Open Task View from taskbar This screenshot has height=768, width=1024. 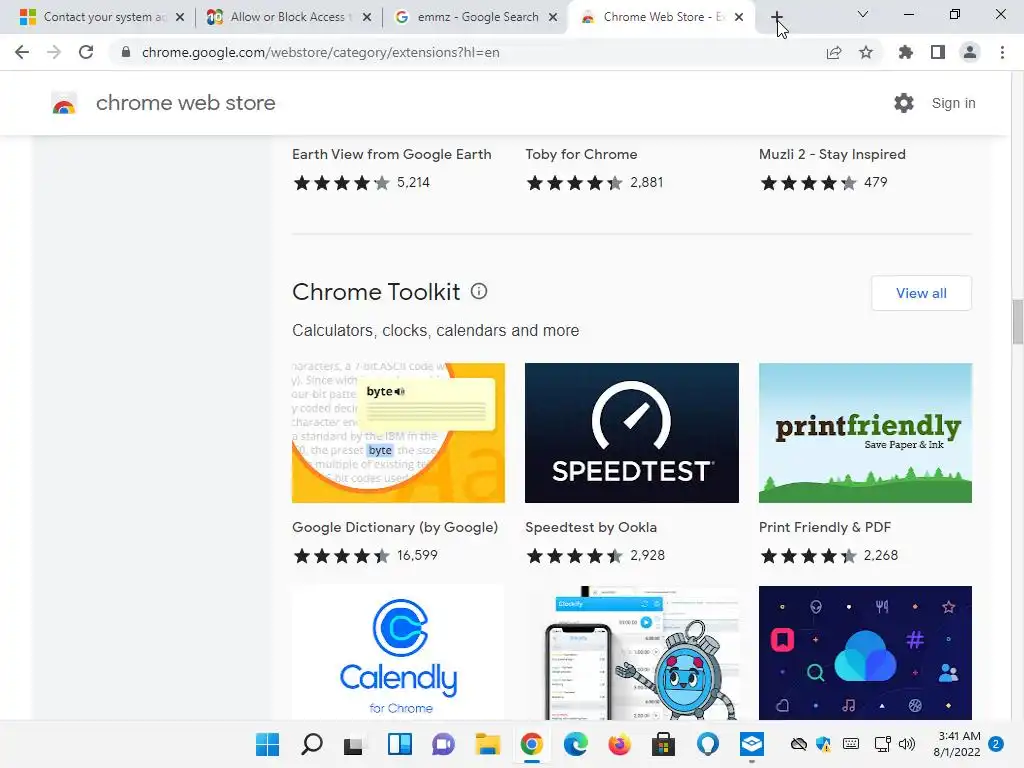[353, 744]
